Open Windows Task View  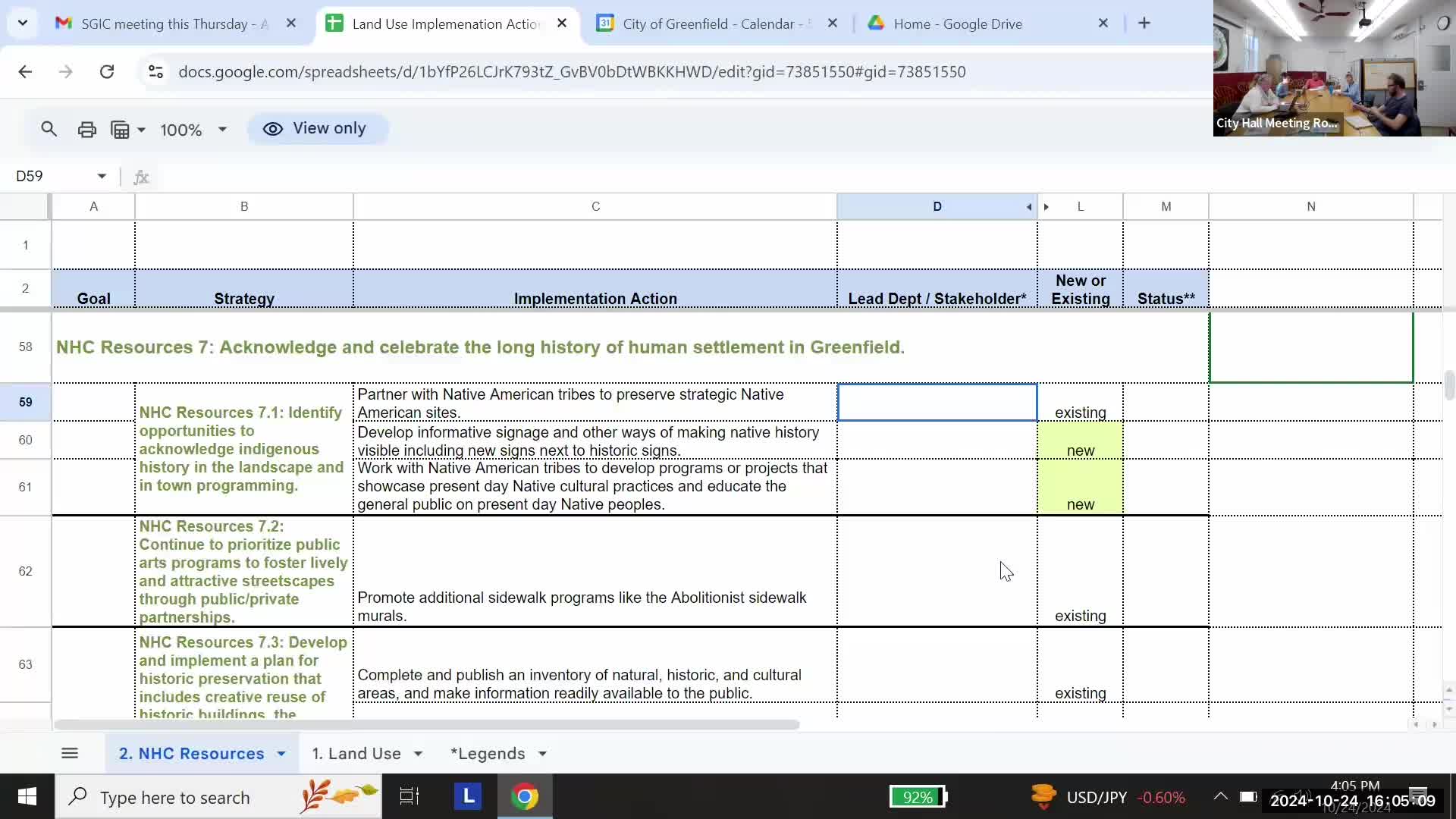[409, 797]
